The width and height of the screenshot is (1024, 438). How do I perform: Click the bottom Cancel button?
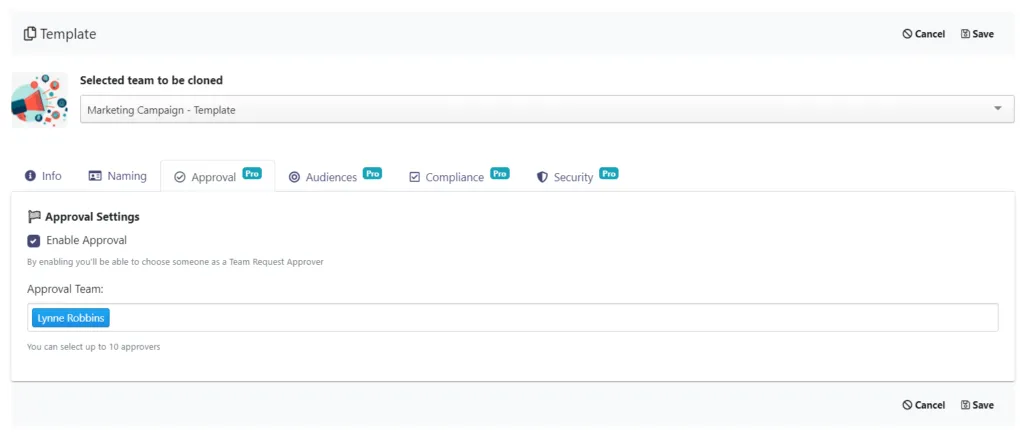923,405
